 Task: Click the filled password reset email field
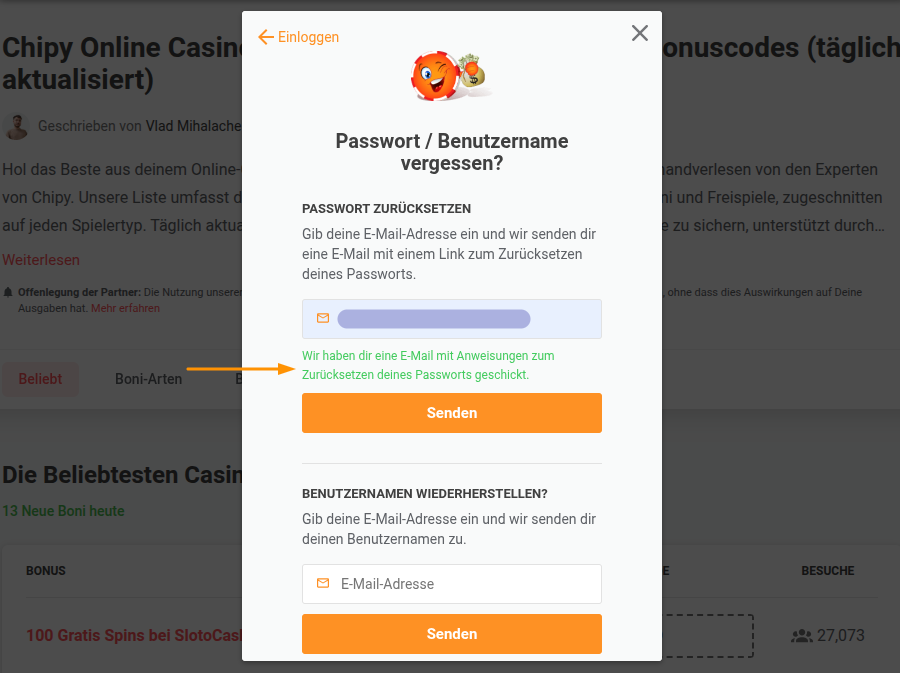[x=452, y=319]
